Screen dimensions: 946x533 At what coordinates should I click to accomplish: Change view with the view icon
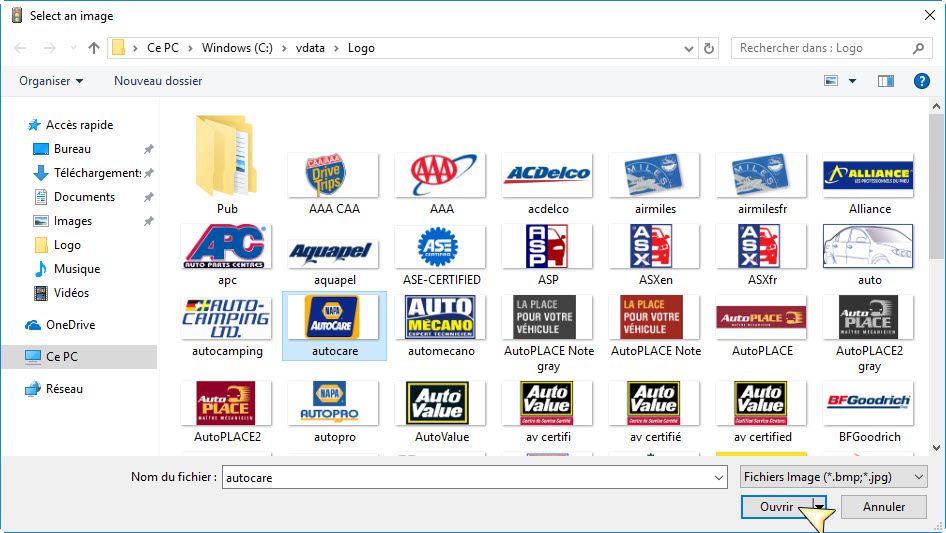click(x=831, y=81)
